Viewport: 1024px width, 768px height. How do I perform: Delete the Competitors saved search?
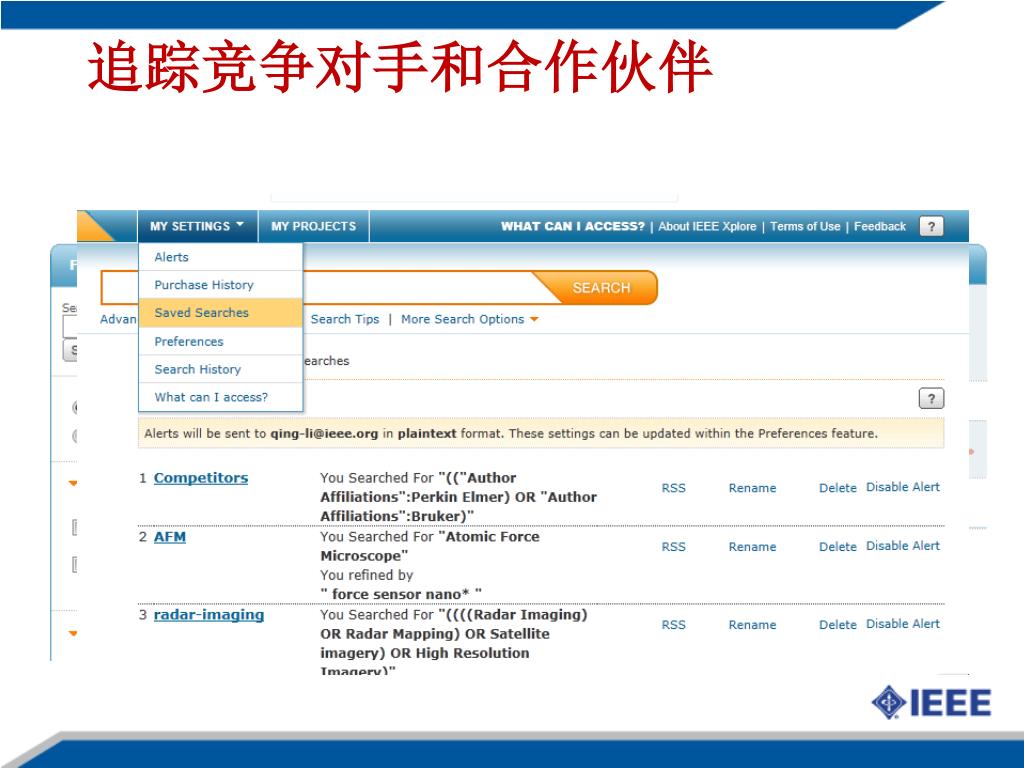click(838, 488)
